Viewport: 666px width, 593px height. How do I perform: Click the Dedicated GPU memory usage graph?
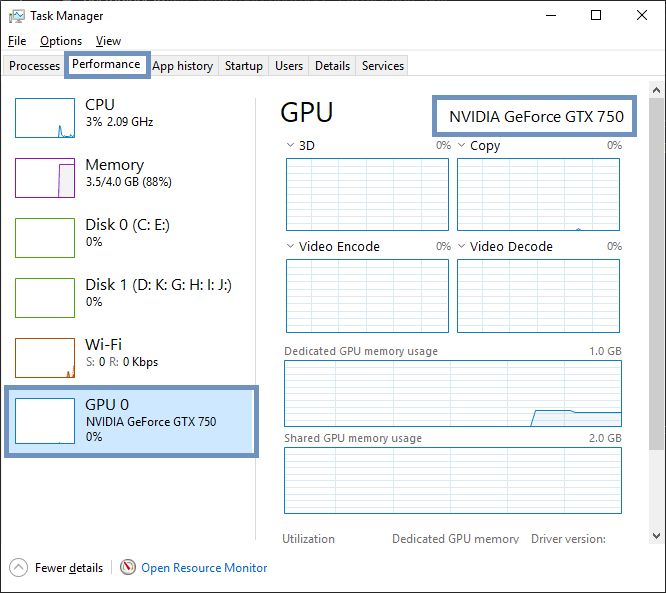click(x=453, y=393)
